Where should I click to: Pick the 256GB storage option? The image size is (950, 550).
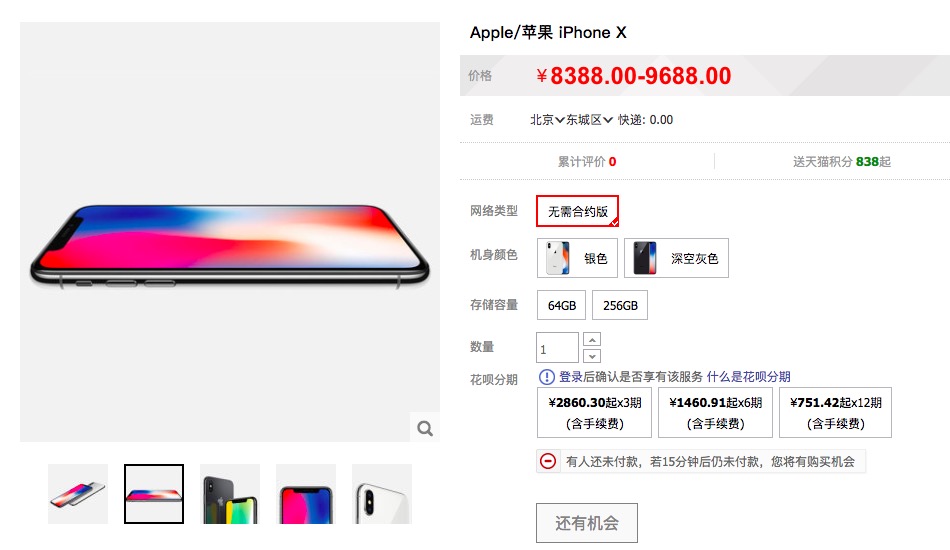[x=620, y=305]
